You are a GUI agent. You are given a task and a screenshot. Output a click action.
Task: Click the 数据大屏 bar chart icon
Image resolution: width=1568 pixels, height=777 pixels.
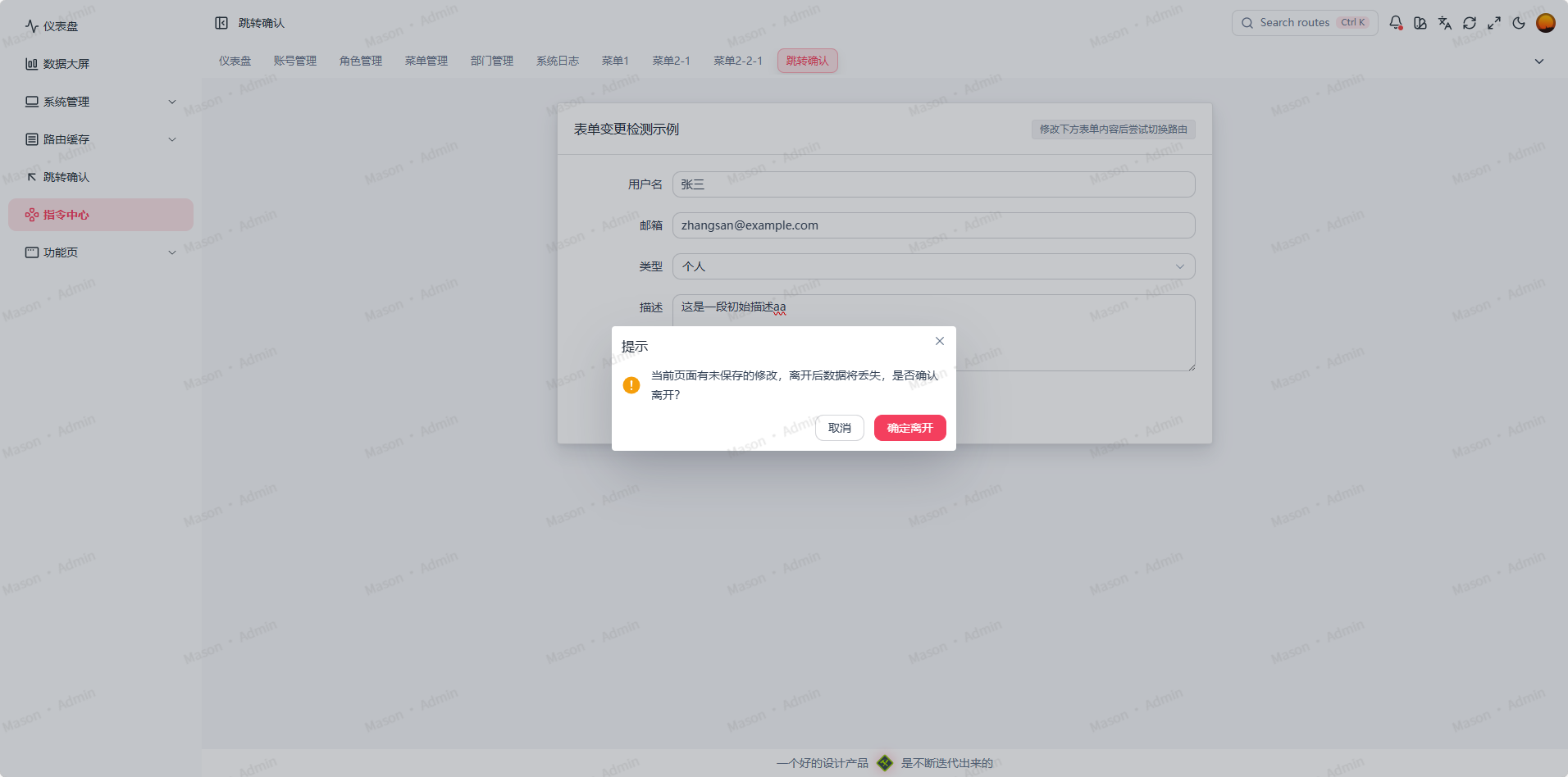click(x=31, y=63)
